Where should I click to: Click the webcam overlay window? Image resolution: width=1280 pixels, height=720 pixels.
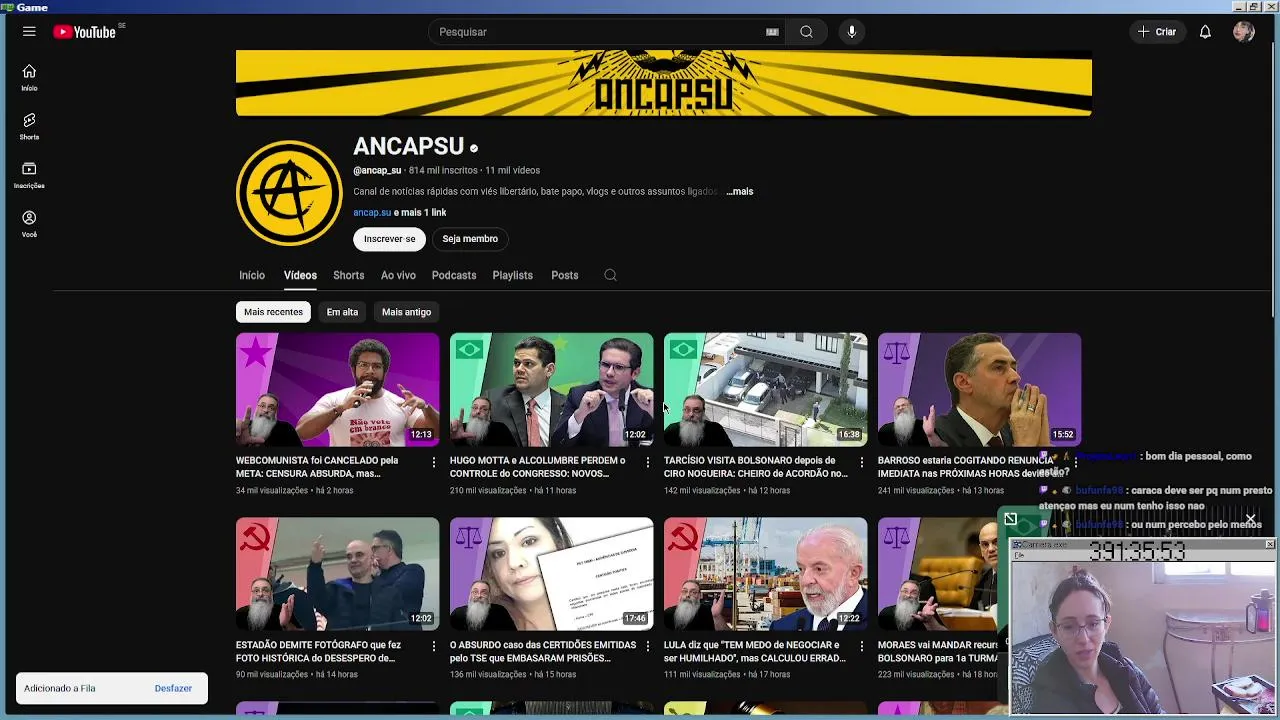(1142, 628)
